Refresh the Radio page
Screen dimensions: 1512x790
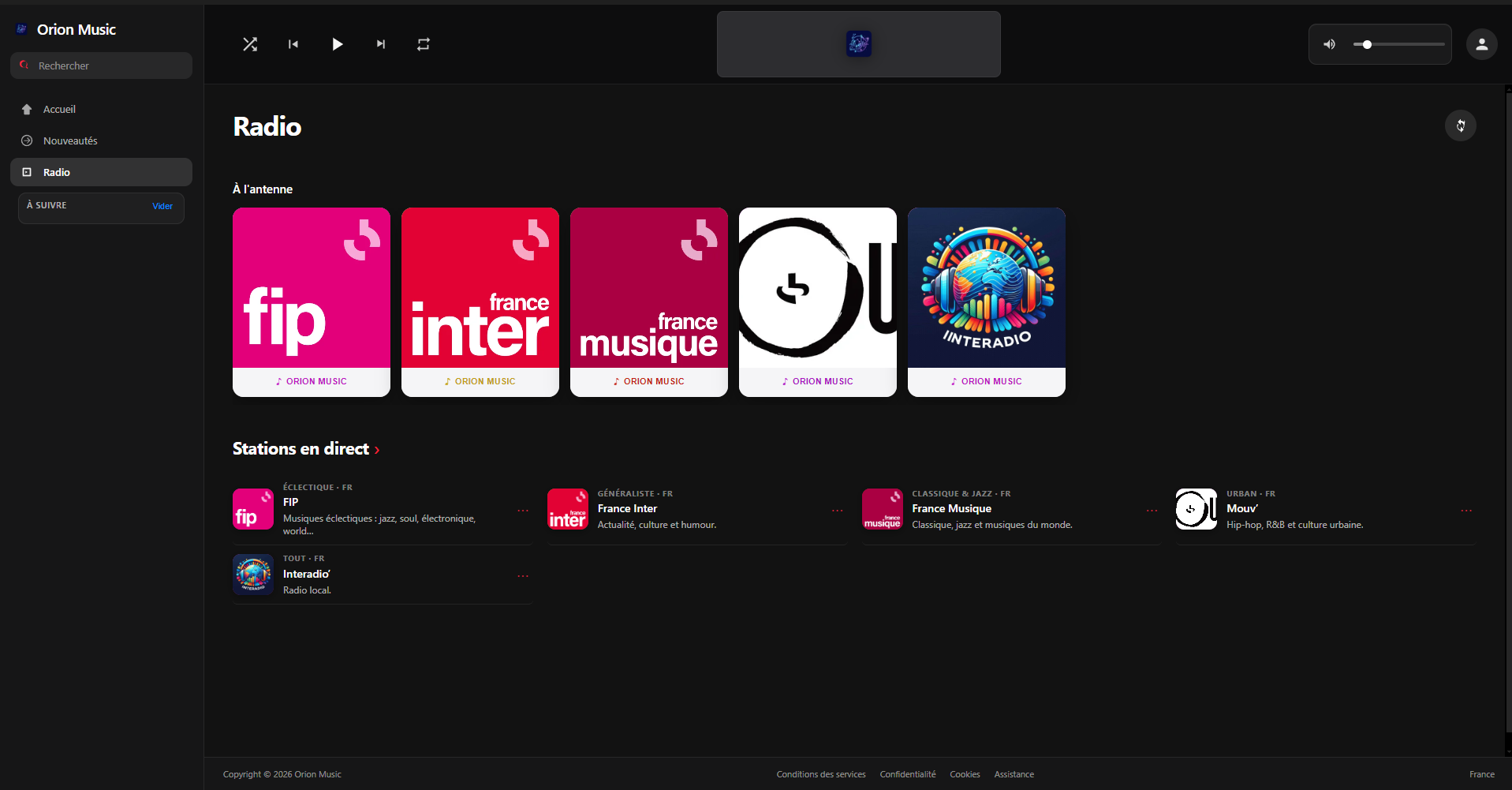point(1460,125)
